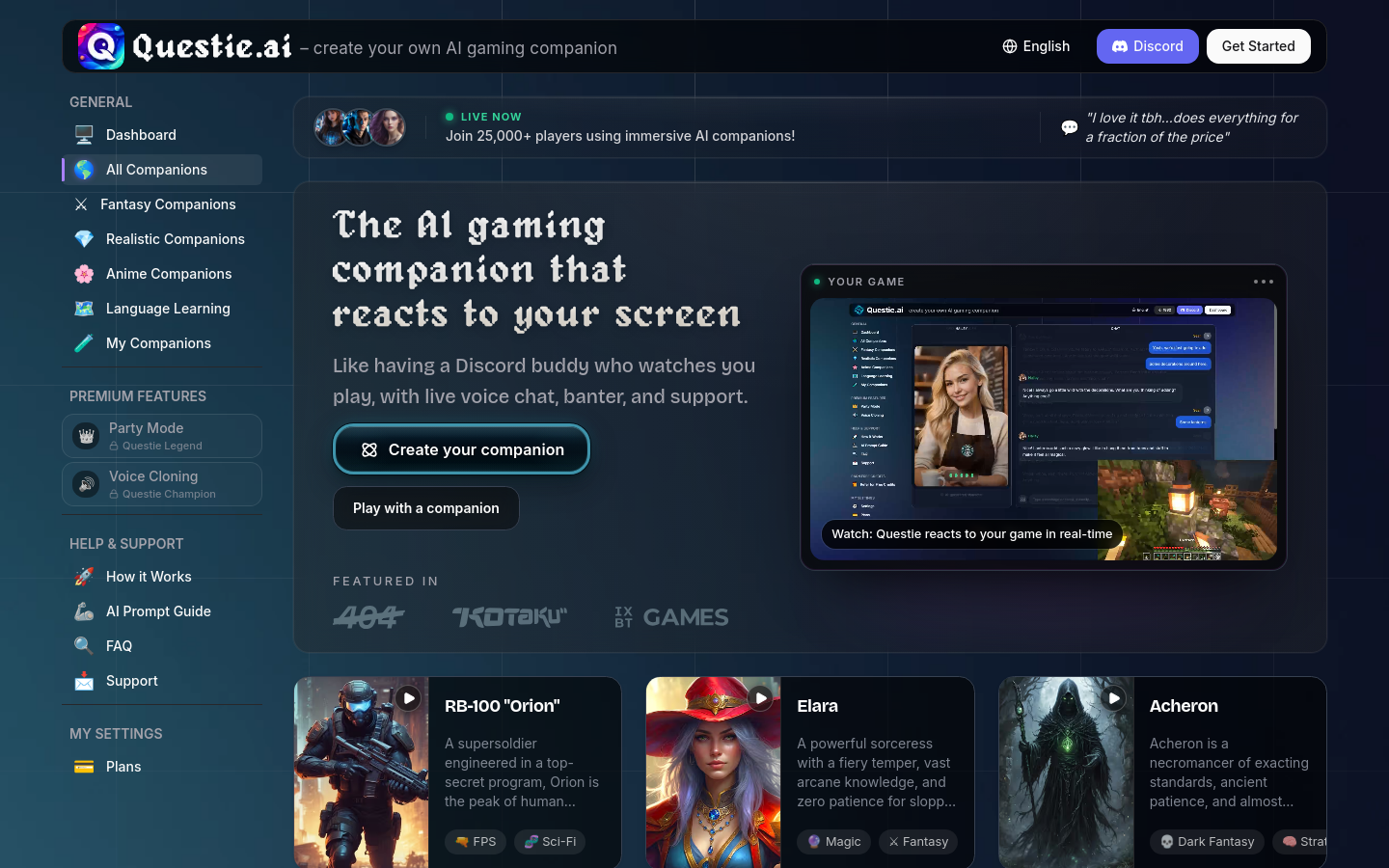Click the Voice Cloning speaker icon
Viewport: 1389px width, 868px height.
tap(86, 484)
